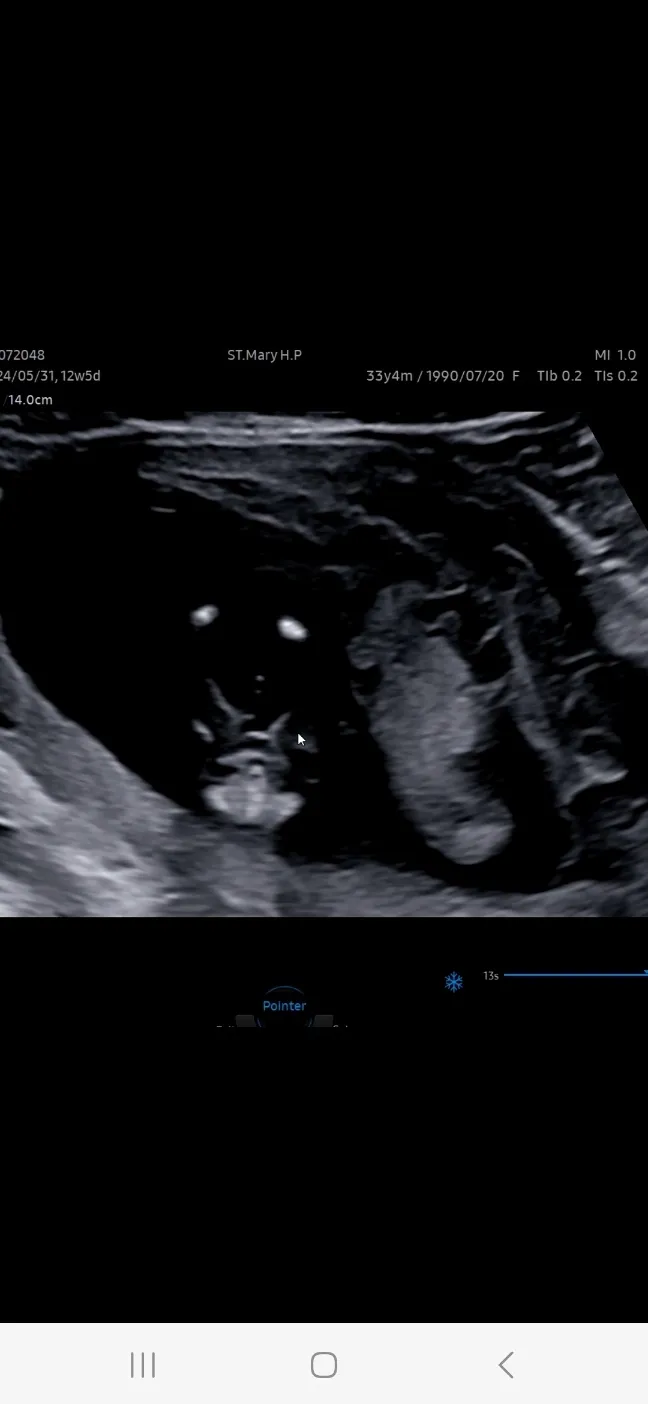Click the 'MI 1.0' index value

(x=615, y=355)
